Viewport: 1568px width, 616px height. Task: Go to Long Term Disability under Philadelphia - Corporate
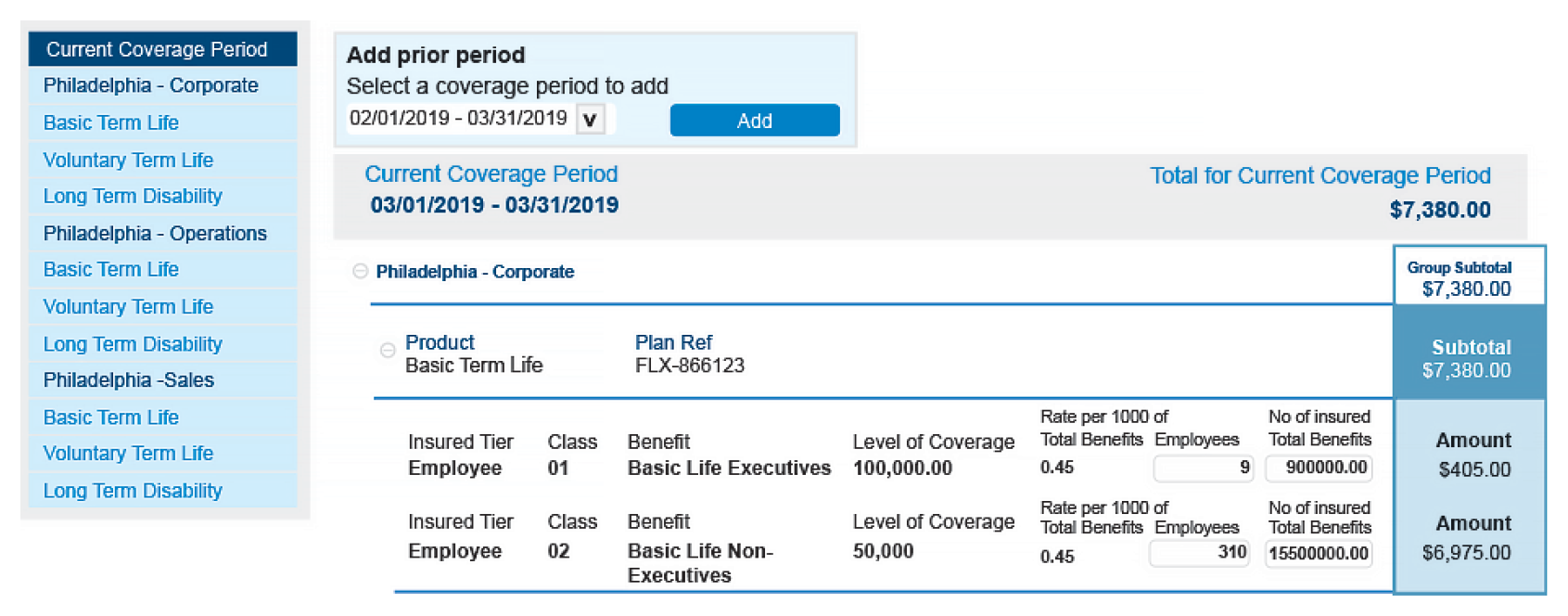(133, 196)
